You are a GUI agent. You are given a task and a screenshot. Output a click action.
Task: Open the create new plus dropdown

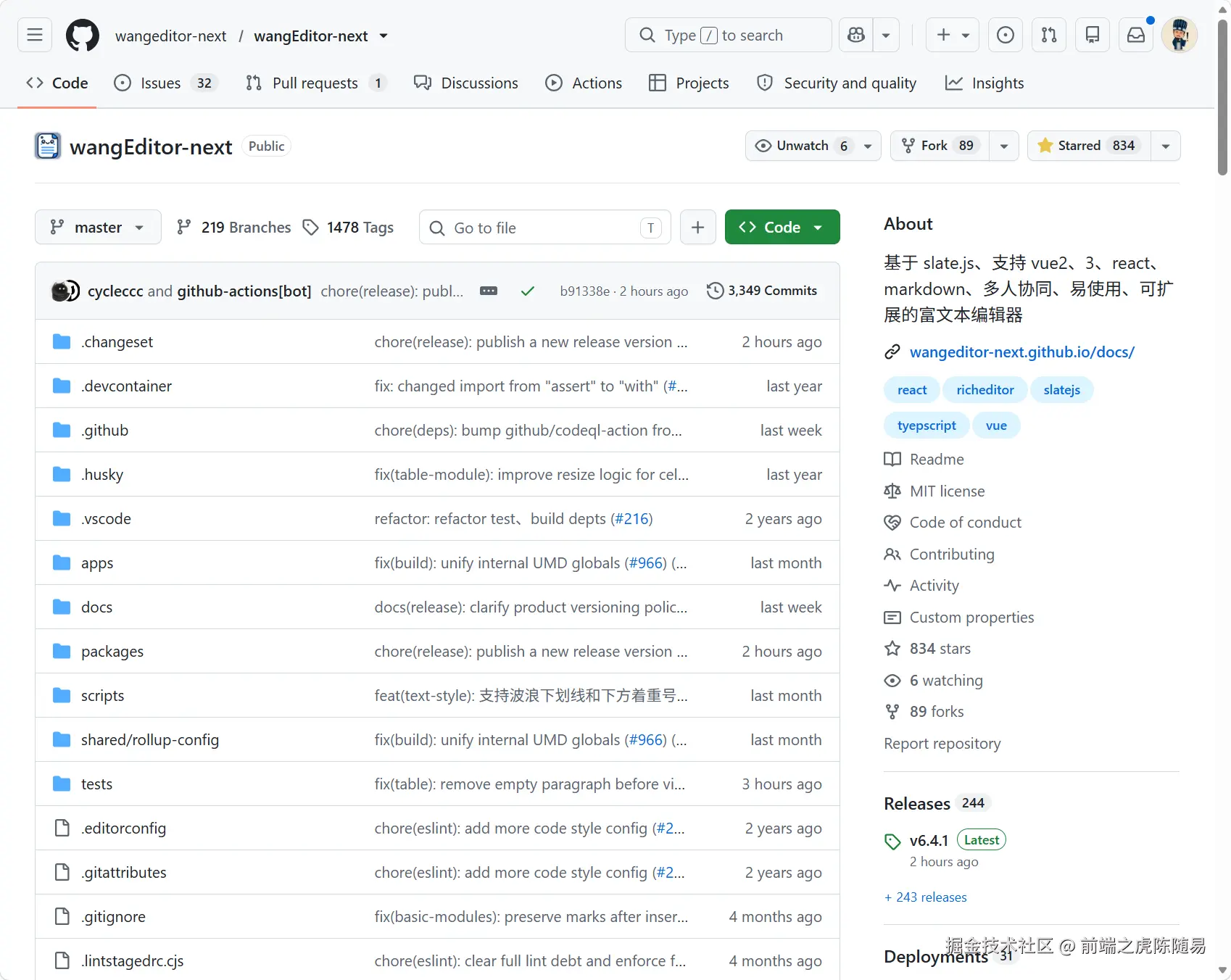953,35
